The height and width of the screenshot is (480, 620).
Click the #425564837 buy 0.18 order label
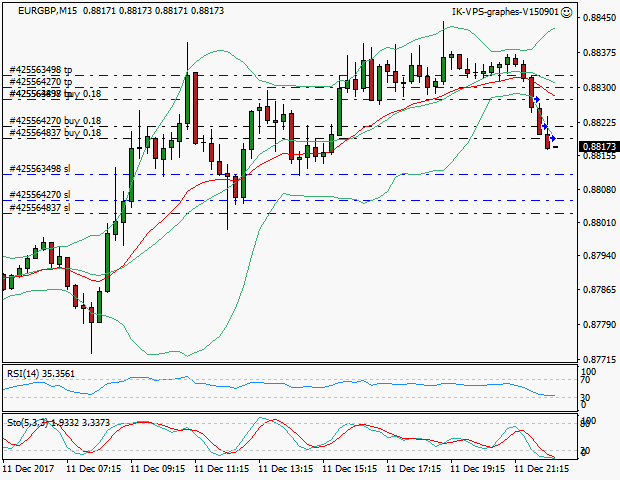(x=55, y=132)
